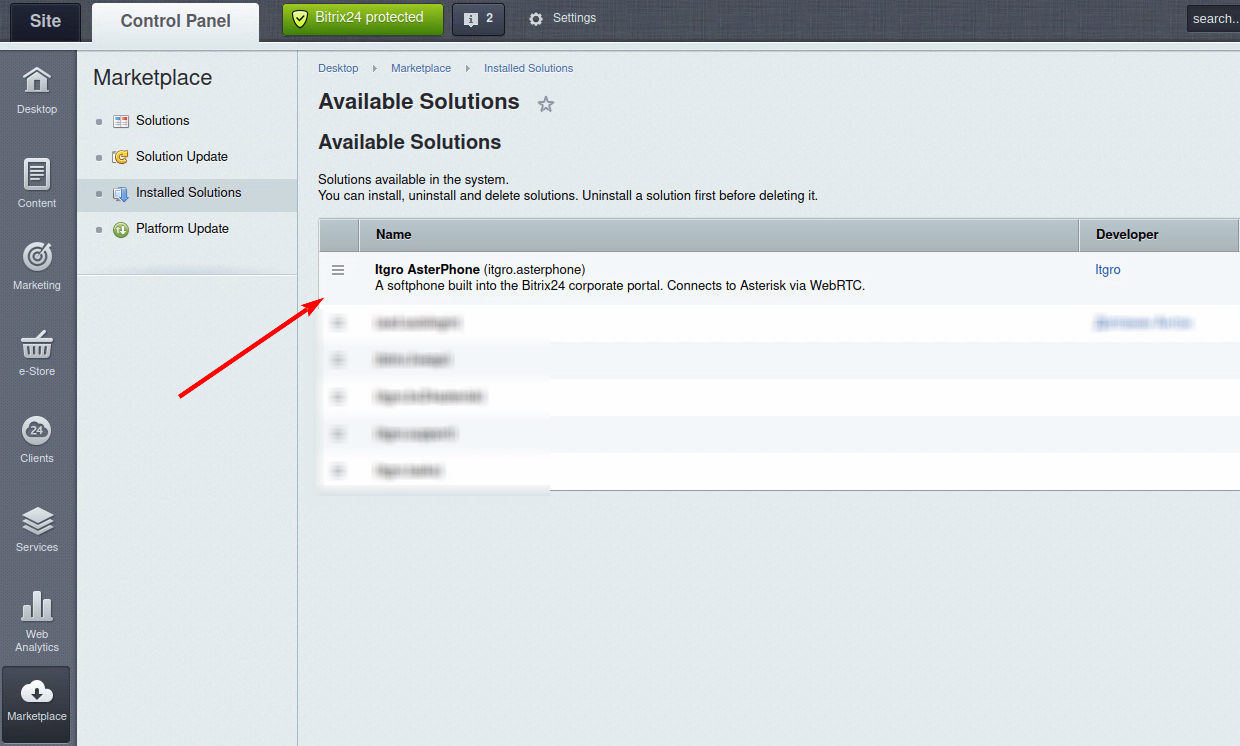Open Solutions in Marketplace menu
This screenshot has height=746, width=1240.
(x=163, y=121)
